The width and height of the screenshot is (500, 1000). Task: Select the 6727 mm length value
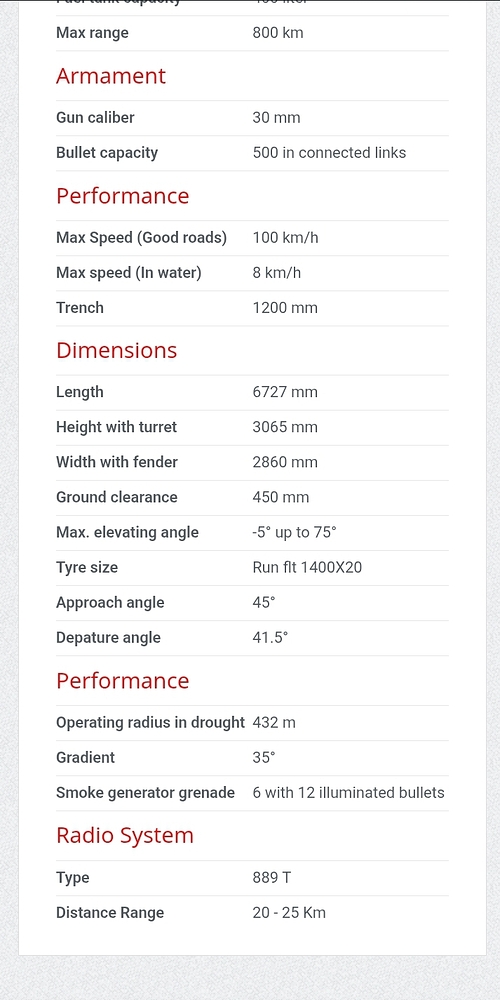pos(285,392)
